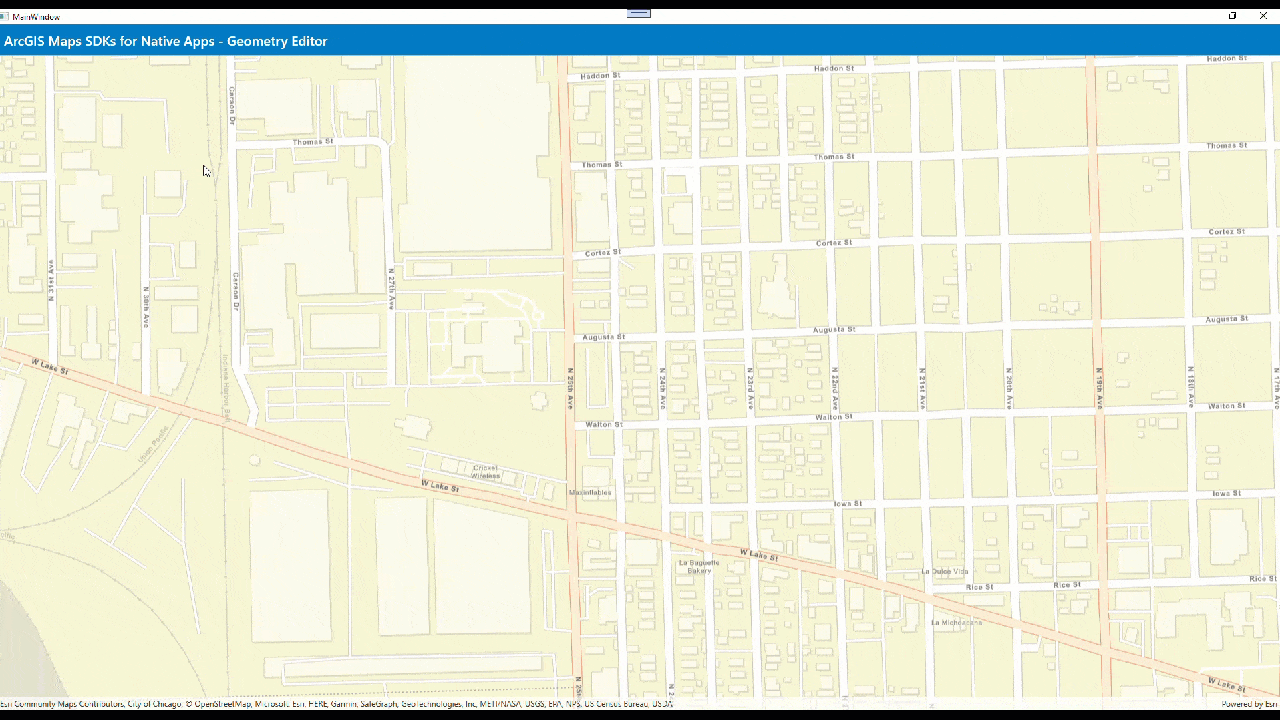This screenshot has width=1280, height=720.
Task: Close the MainWindow window
Action: (x=1263, y=16)
